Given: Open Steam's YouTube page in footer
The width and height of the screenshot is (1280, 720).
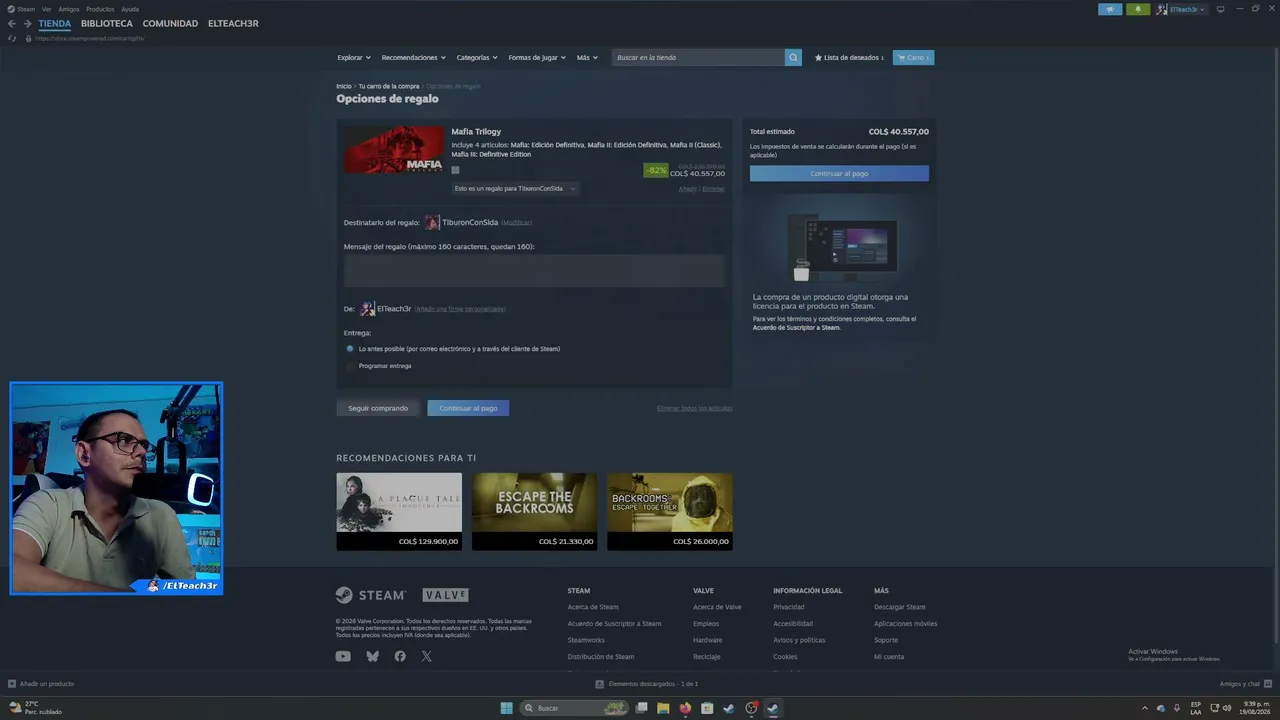Looking at the screenshot, I should (x=343, y=657).
